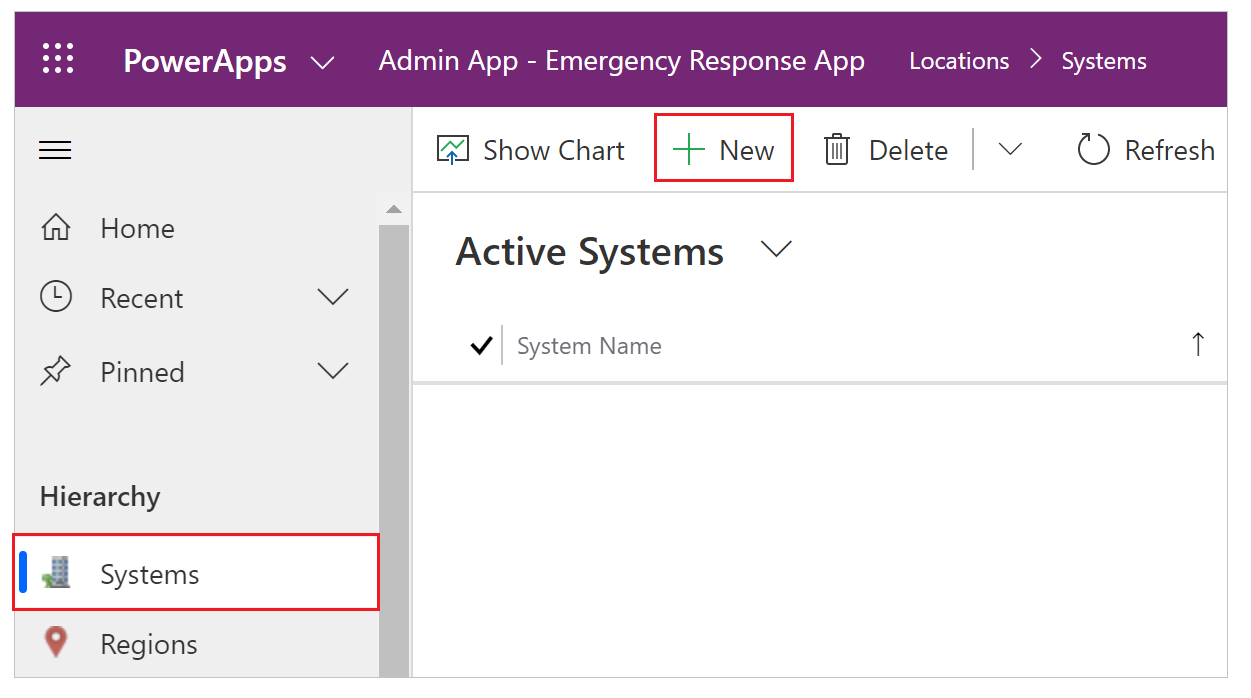
Task: Open the Recent navigation item
Action: [x=196, y=297]
